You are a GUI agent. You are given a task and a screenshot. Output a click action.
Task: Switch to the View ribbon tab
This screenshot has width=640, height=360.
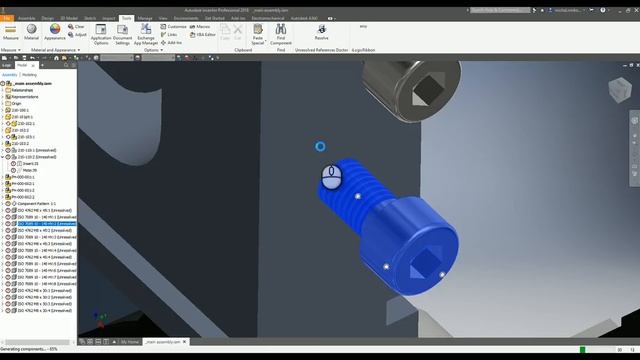click(x=163, y=18)
